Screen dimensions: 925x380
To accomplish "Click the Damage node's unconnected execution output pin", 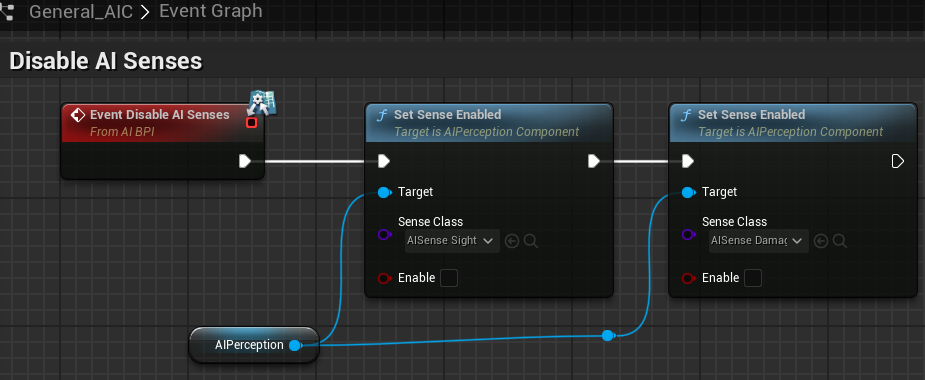I will point(897,161).
